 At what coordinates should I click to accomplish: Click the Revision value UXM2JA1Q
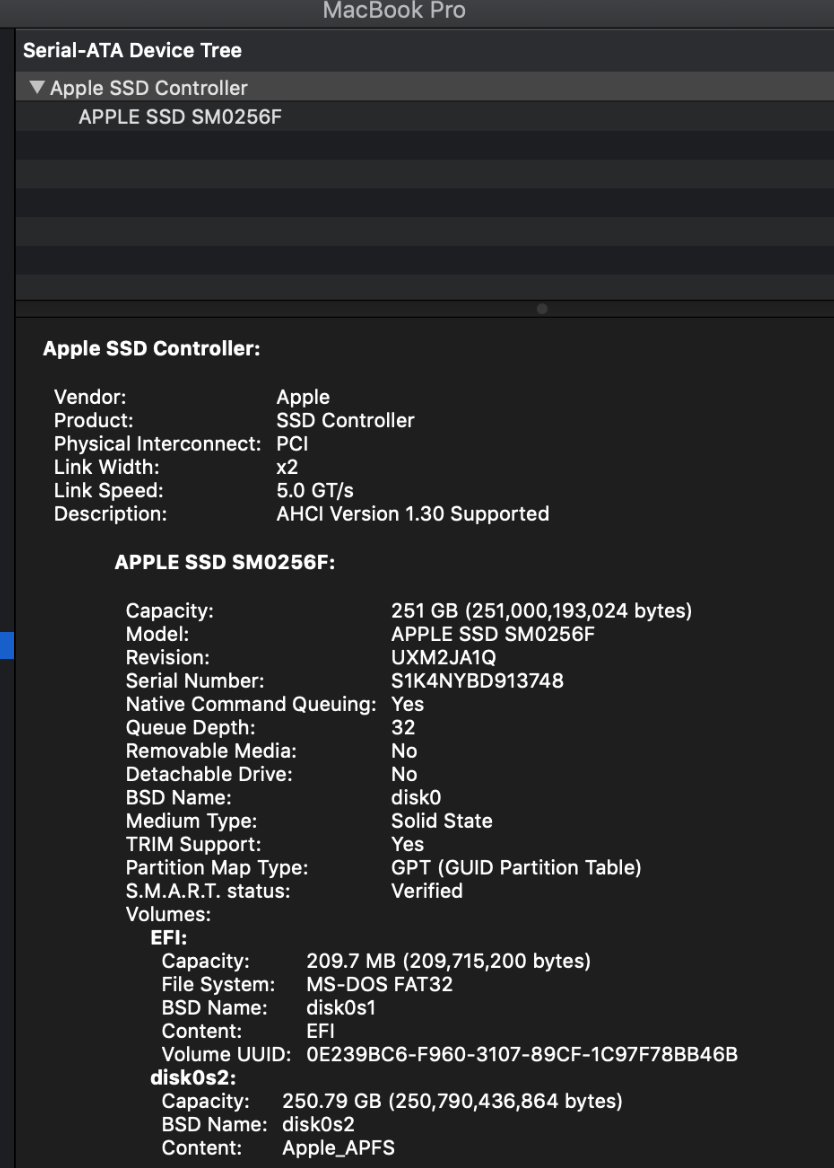pyautogui.click(x=443, y=658)
